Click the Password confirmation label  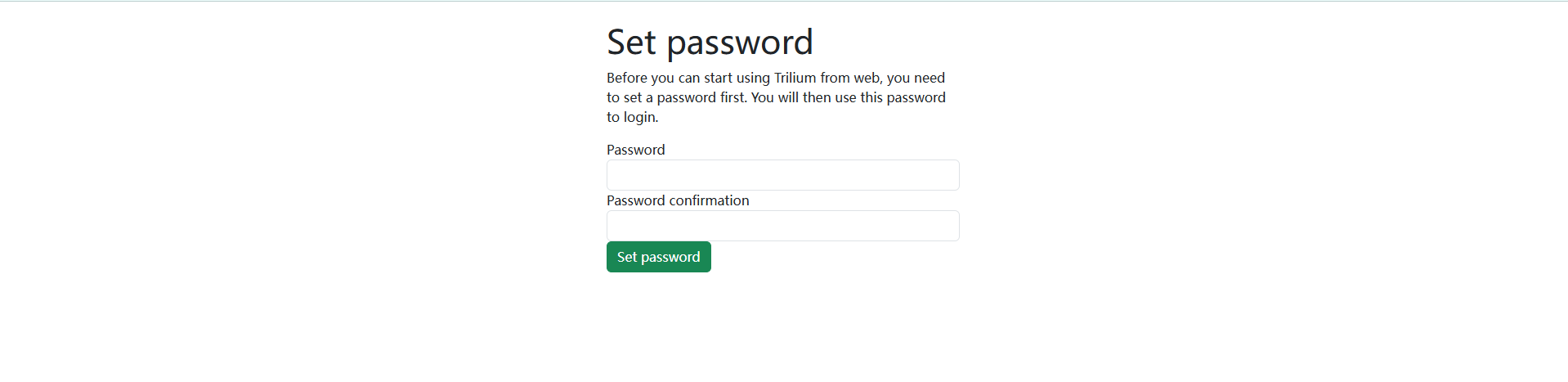pos(678,200)
